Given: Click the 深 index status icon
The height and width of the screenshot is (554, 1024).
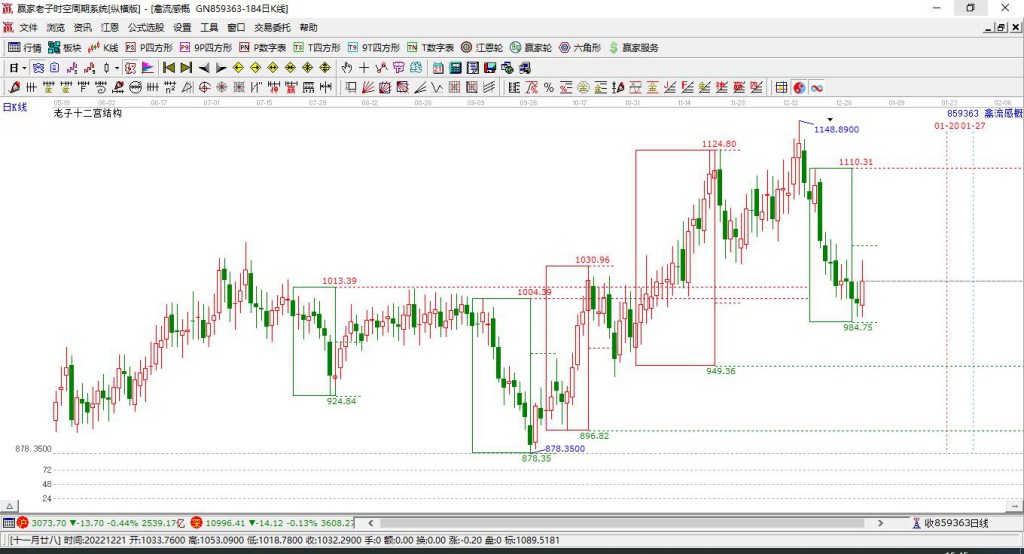Looking at the screenshot, I should tap(197, 523).
